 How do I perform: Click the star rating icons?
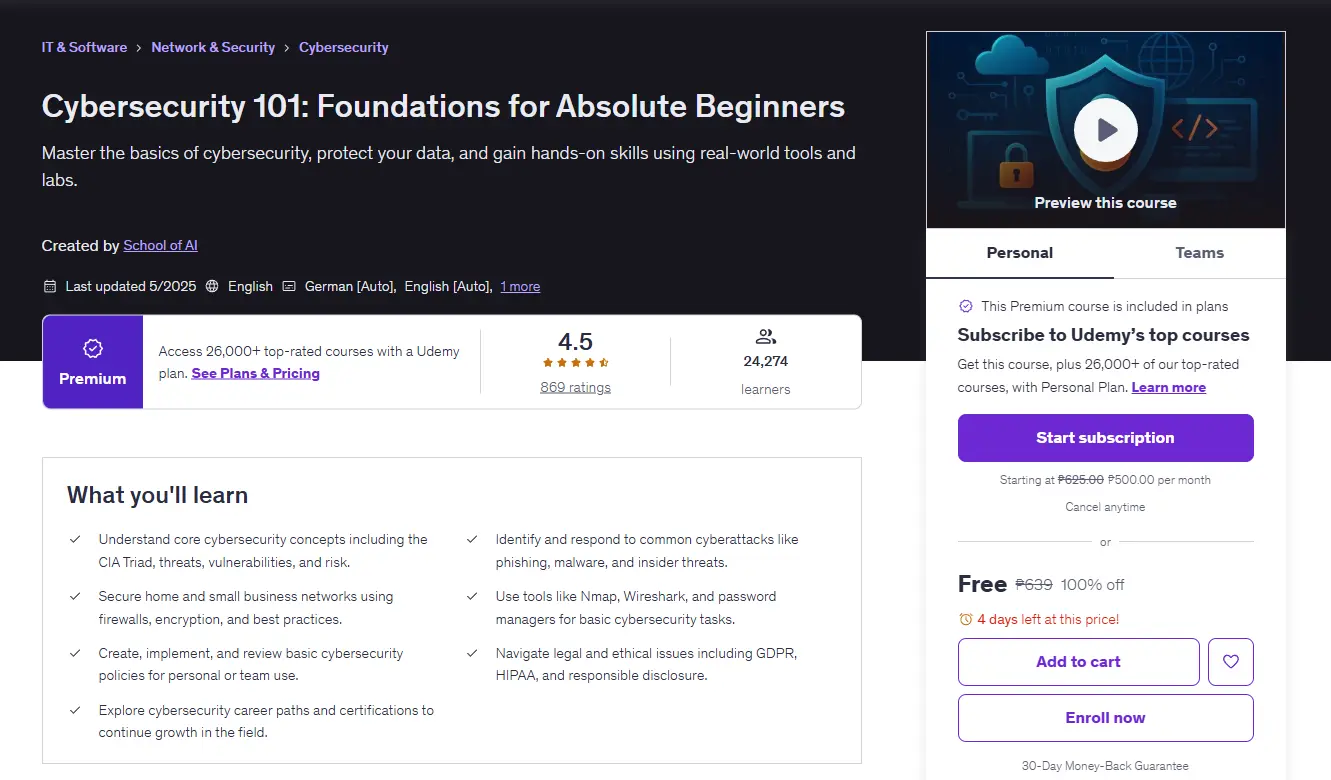point(576,363)
